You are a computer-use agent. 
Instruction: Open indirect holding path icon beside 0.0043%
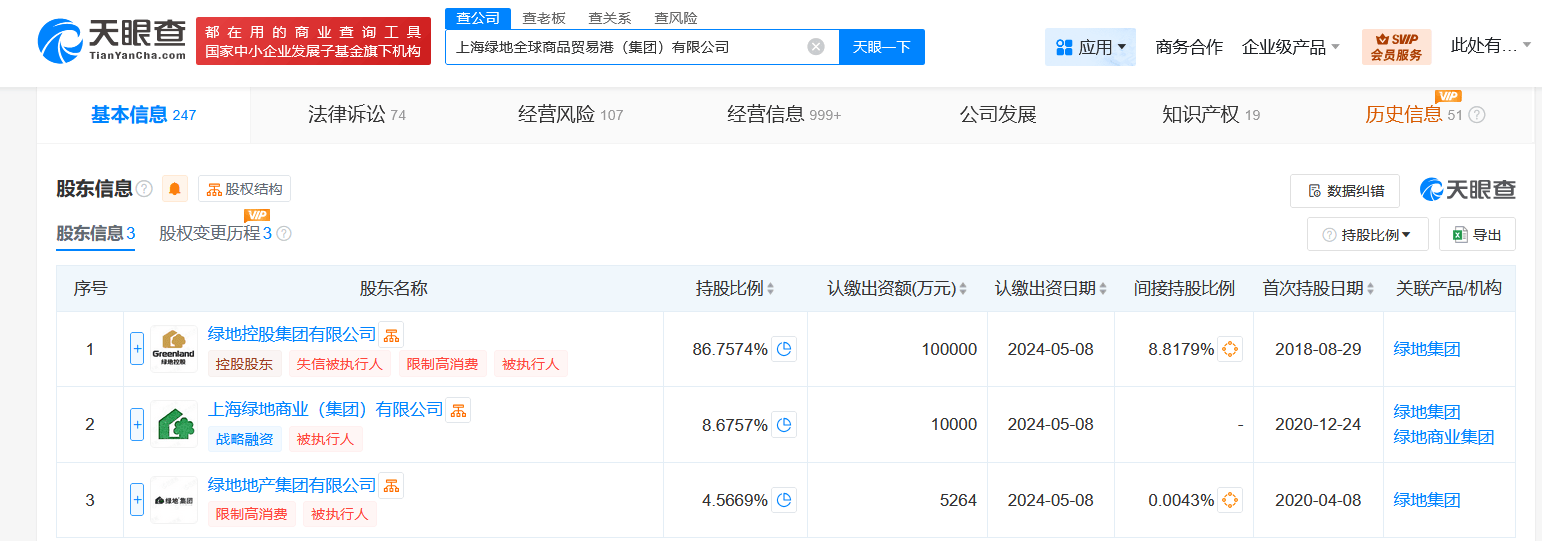point(1230,500)
